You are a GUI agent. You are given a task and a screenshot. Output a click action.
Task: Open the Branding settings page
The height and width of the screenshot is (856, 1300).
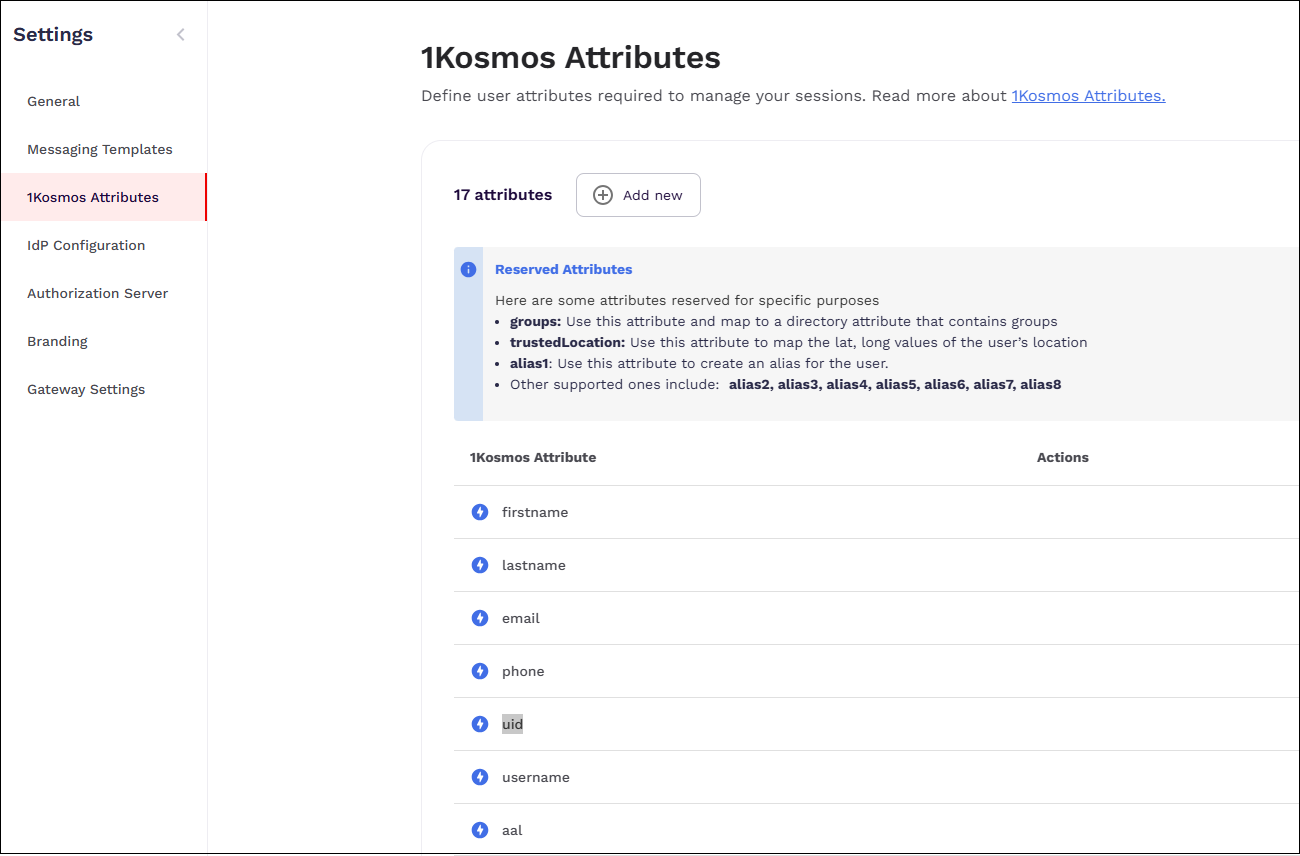(x=58, y=341)
